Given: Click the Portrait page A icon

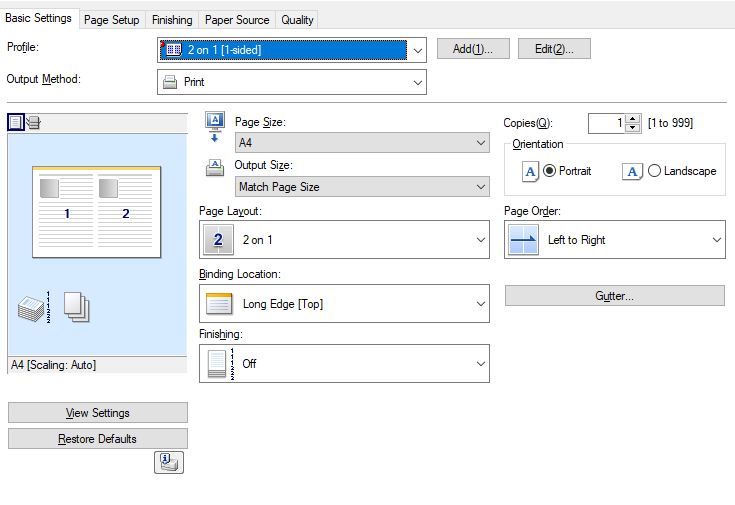Looking at the screenshot, I should pos(530,171).
